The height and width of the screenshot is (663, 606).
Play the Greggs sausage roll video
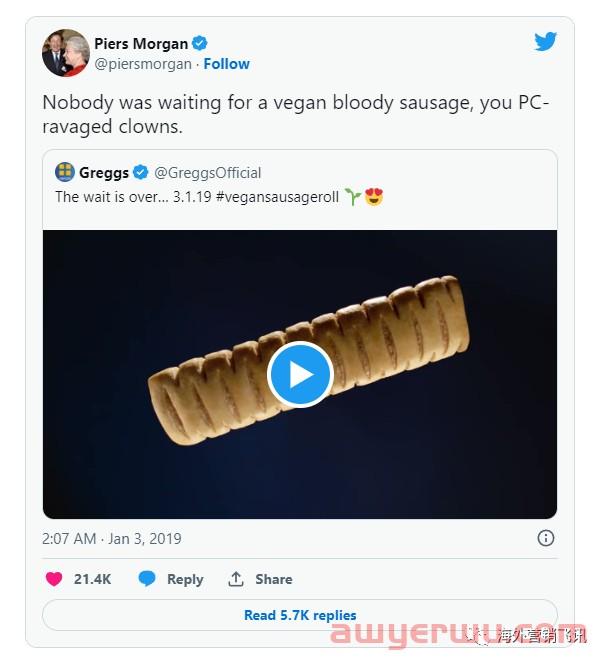click(300, 374)
